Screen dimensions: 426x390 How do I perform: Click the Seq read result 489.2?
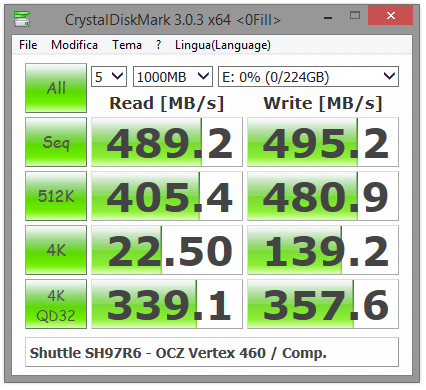pos(167,142)
